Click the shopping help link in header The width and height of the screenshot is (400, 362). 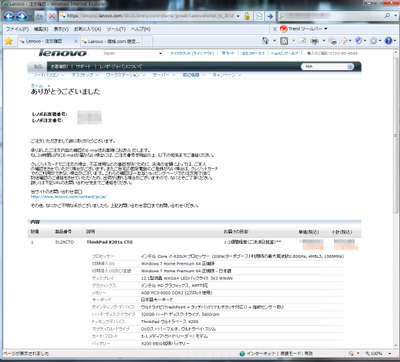pyautogui.click(x=284, y=53)
